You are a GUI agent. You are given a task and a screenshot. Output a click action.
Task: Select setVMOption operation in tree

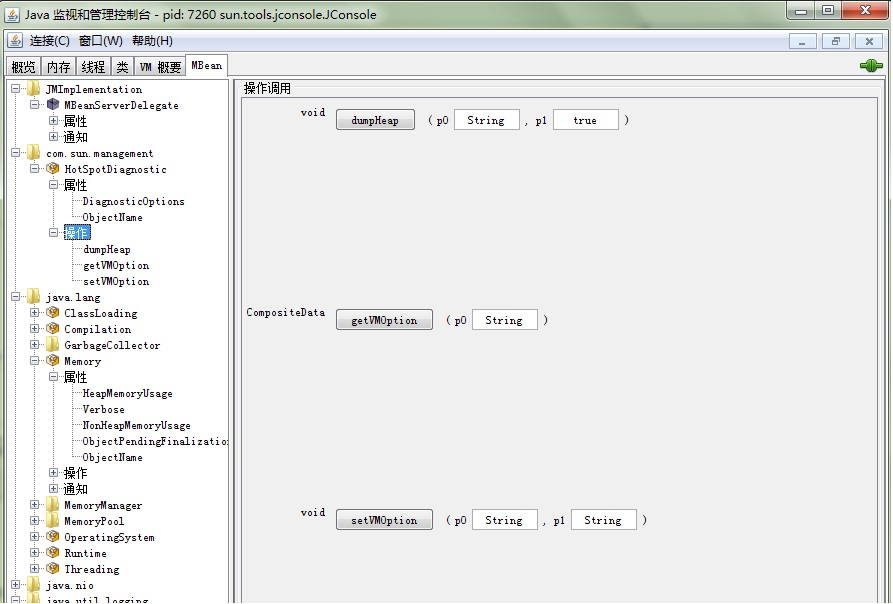pos(116,281)
